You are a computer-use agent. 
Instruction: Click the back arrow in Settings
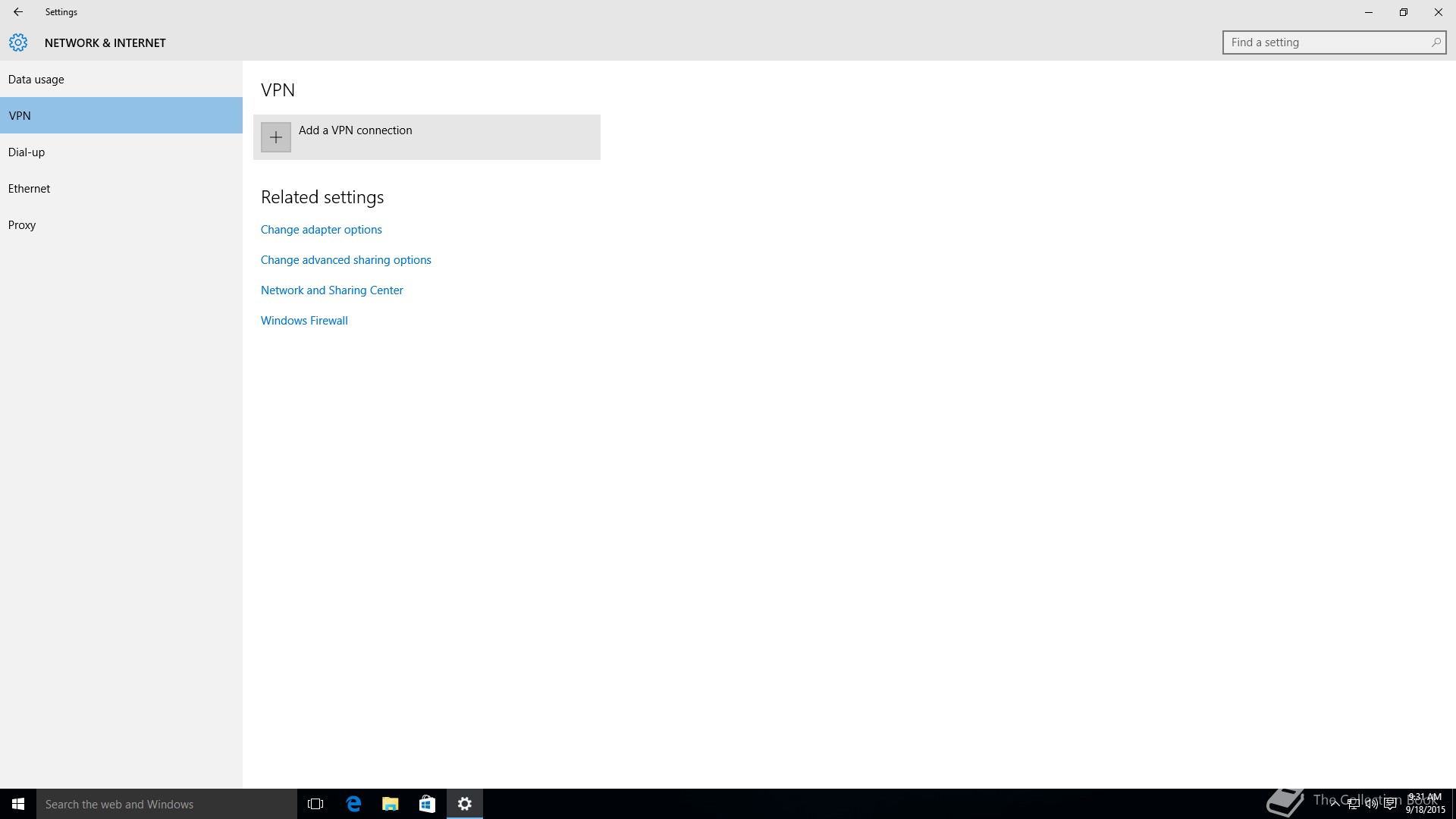coord(18,12)
